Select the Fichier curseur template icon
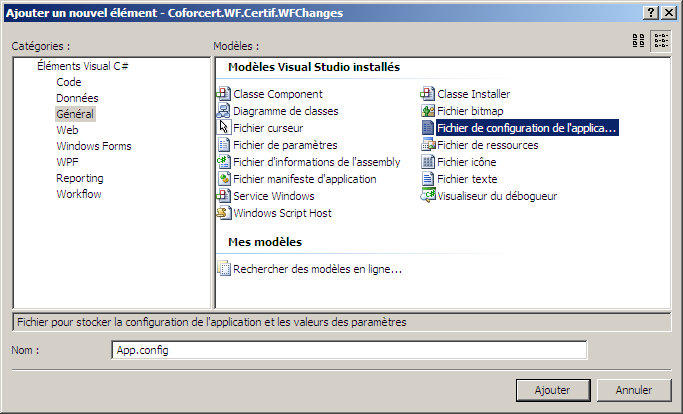The image size is (683, 414). tap(224, 128)
